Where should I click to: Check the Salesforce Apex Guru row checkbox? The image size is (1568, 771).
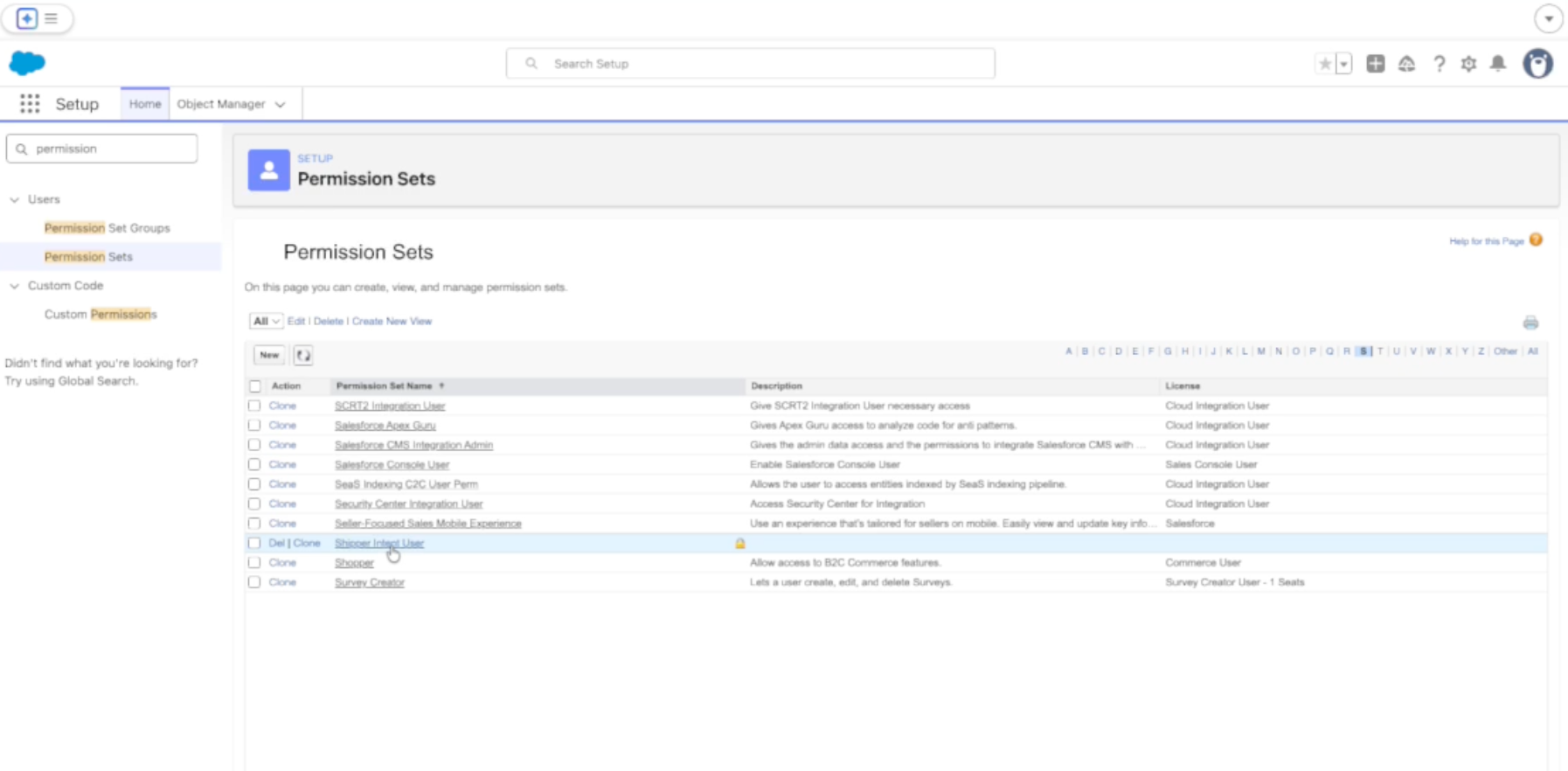(x=254, y=426)
